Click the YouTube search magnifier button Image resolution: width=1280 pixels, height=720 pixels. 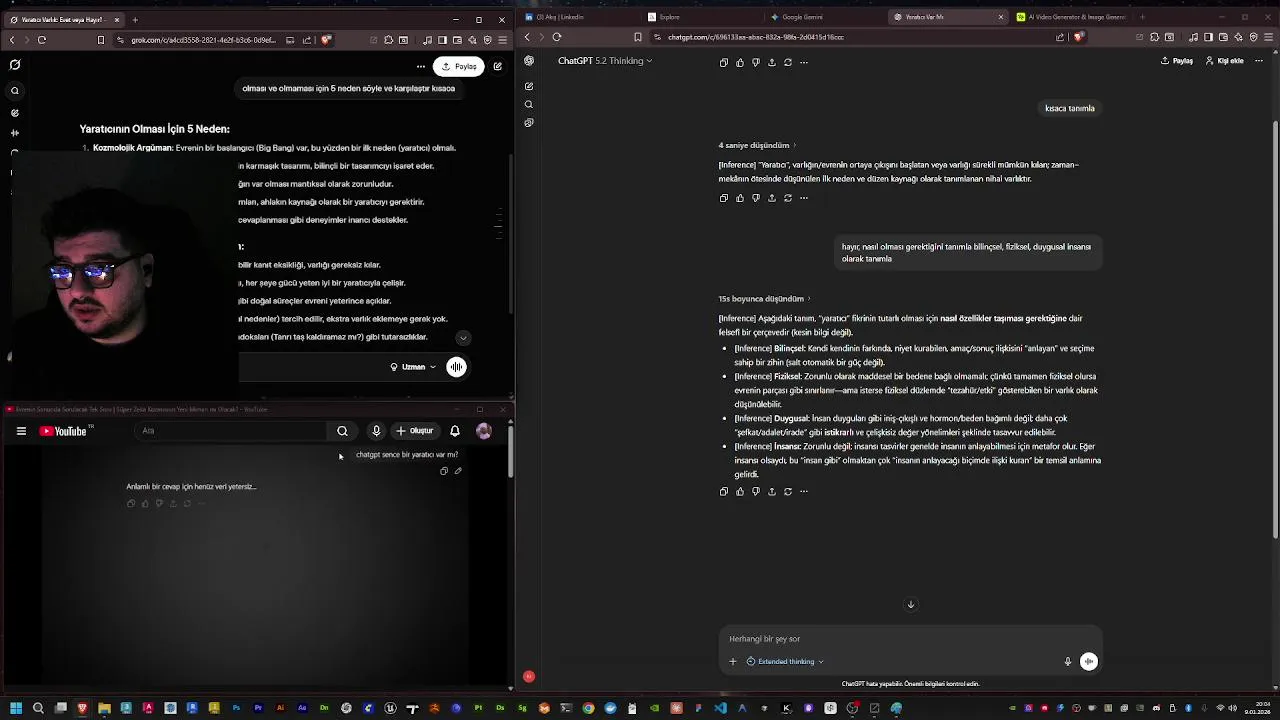(342, 431)
